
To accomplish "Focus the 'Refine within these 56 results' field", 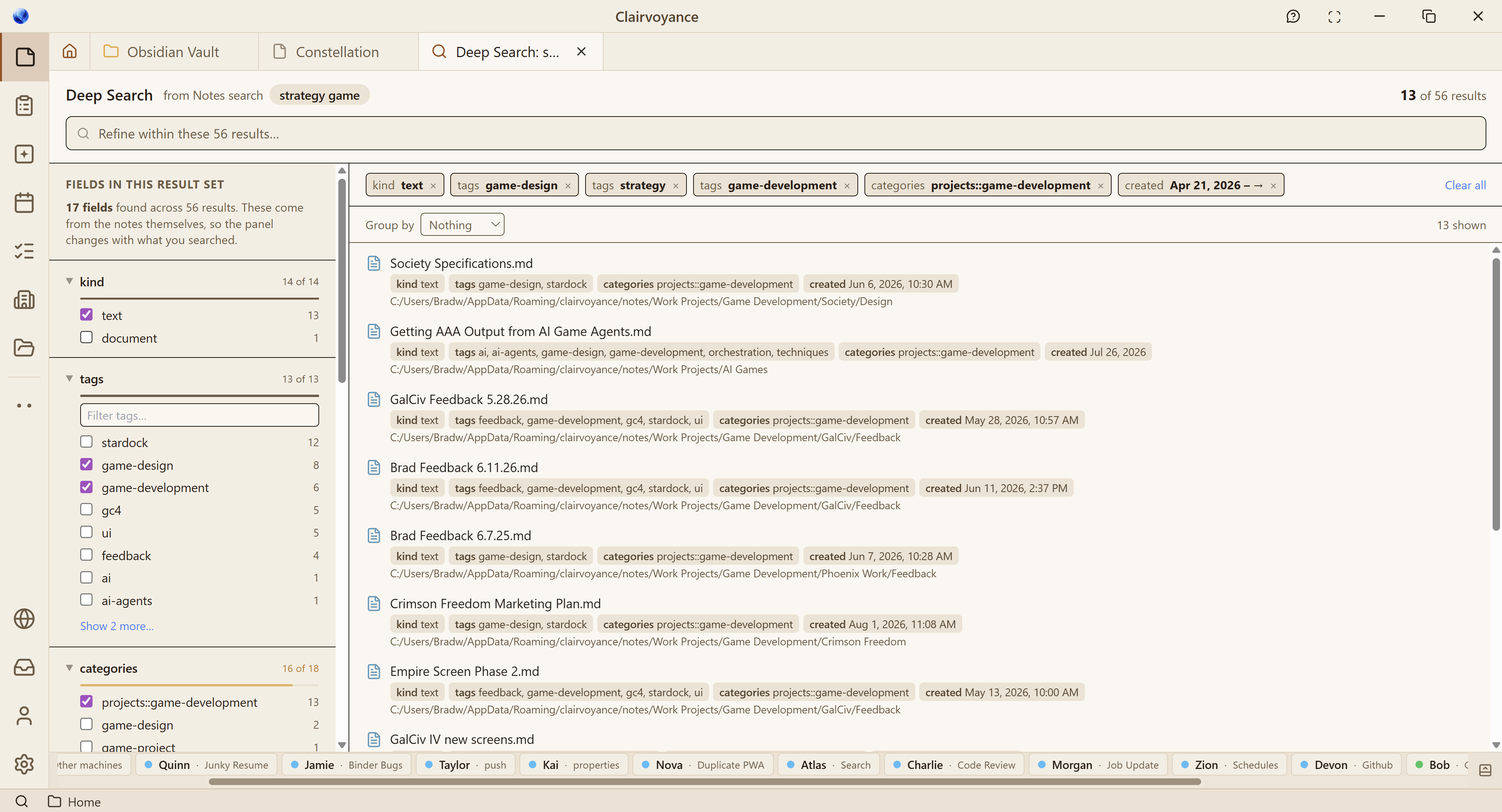I will [x=776, y=133].
